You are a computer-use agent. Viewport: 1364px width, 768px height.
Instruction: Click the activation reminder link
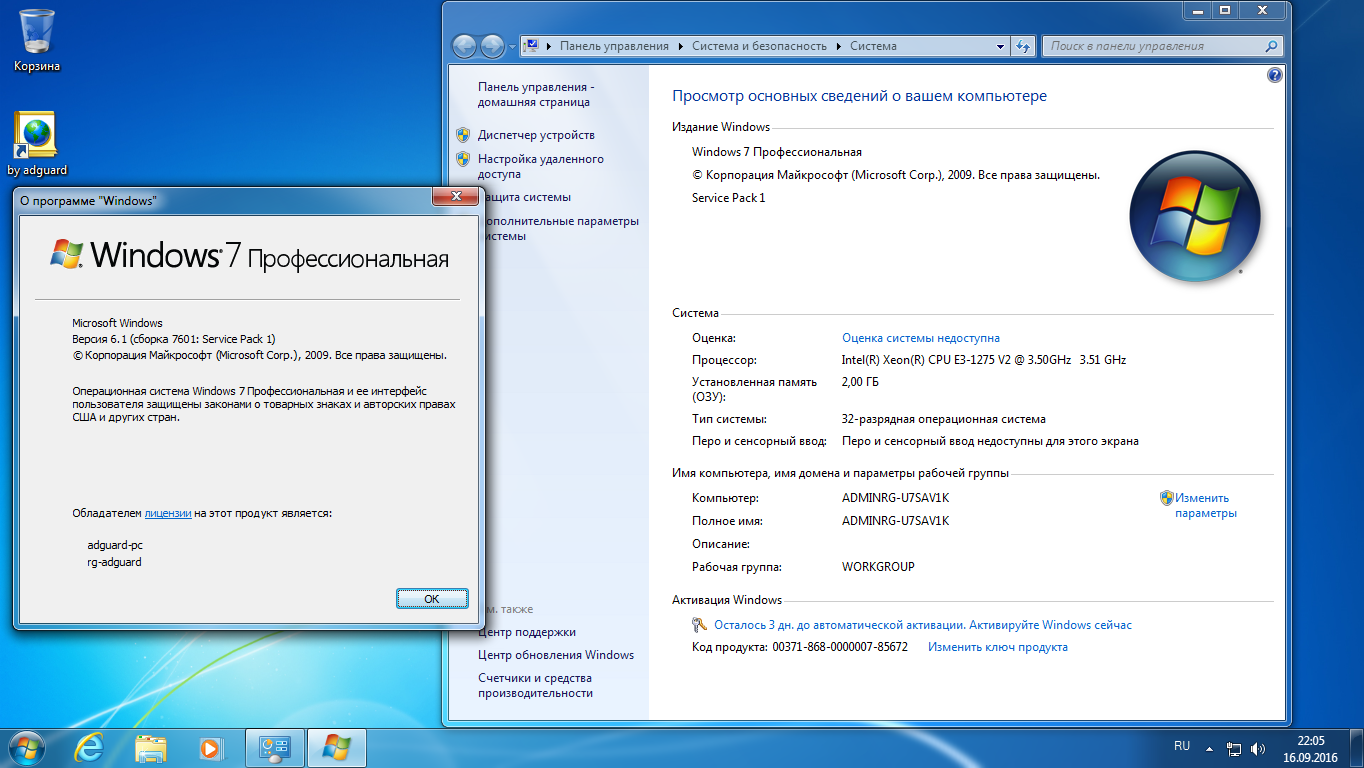pos(923,625)
